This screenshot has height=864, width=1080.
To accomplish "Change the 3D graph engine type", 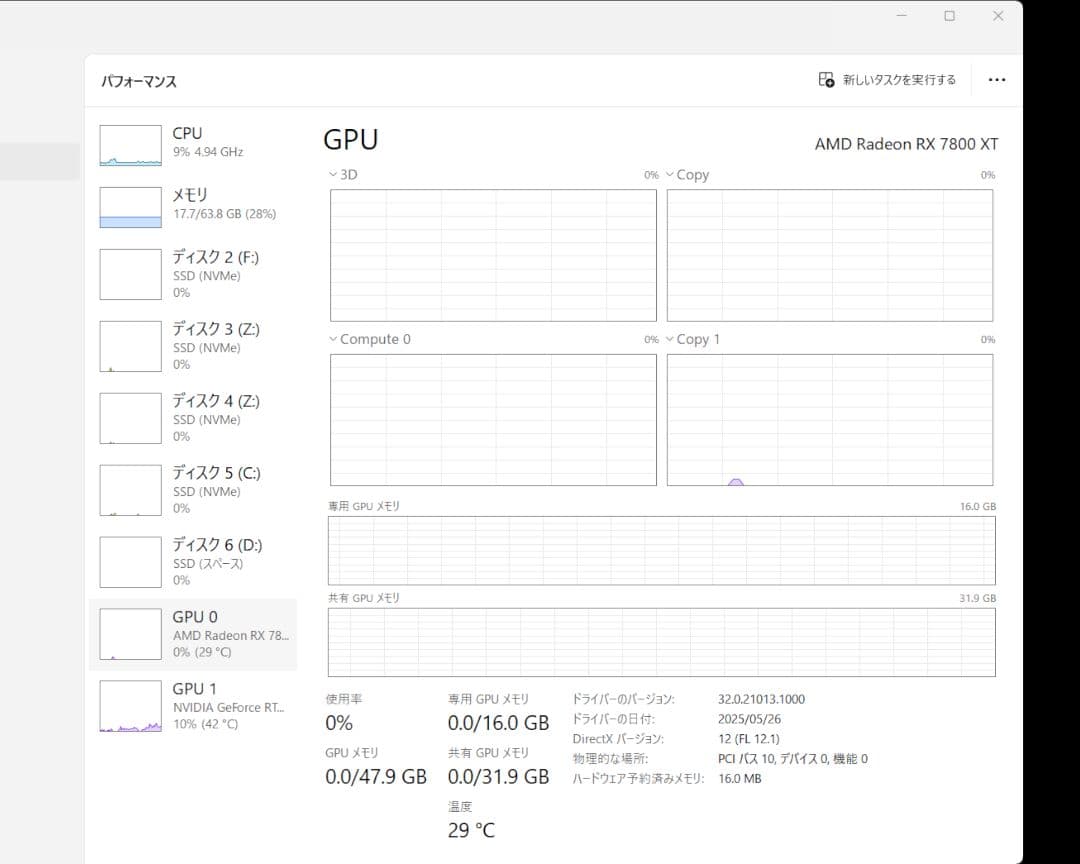I will pos(331,174).
